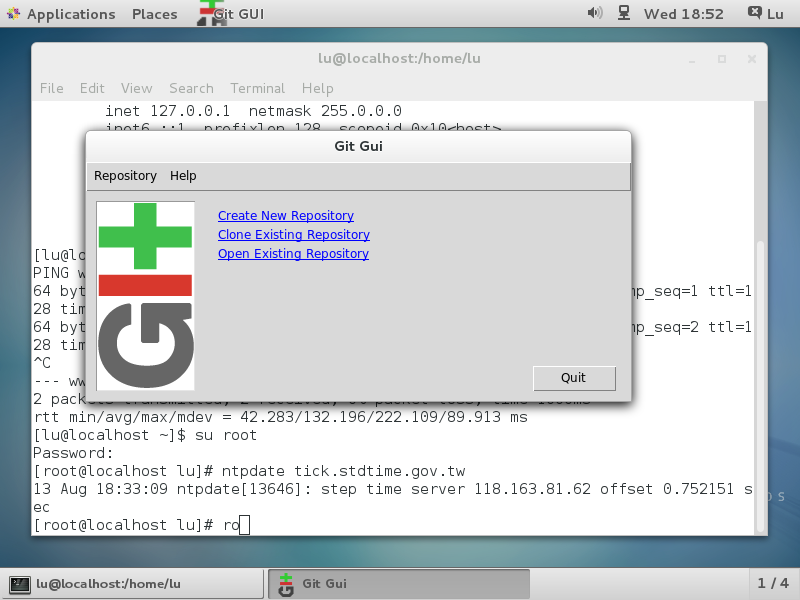The image size is (800, 600).
Task: Open the clock showing Wed 18:52
Action: click(x=683, y=14)
